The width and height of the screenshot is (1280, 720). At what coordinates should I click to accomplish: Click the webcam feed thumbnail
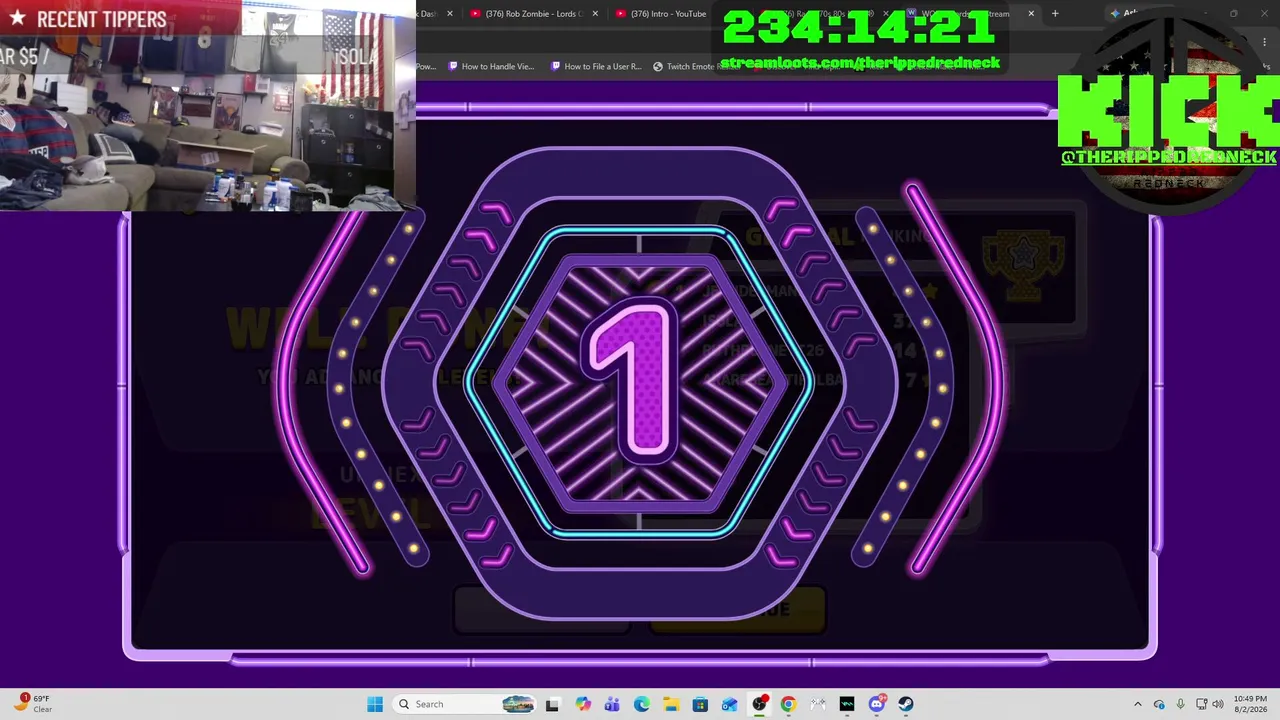click(207, 105)
